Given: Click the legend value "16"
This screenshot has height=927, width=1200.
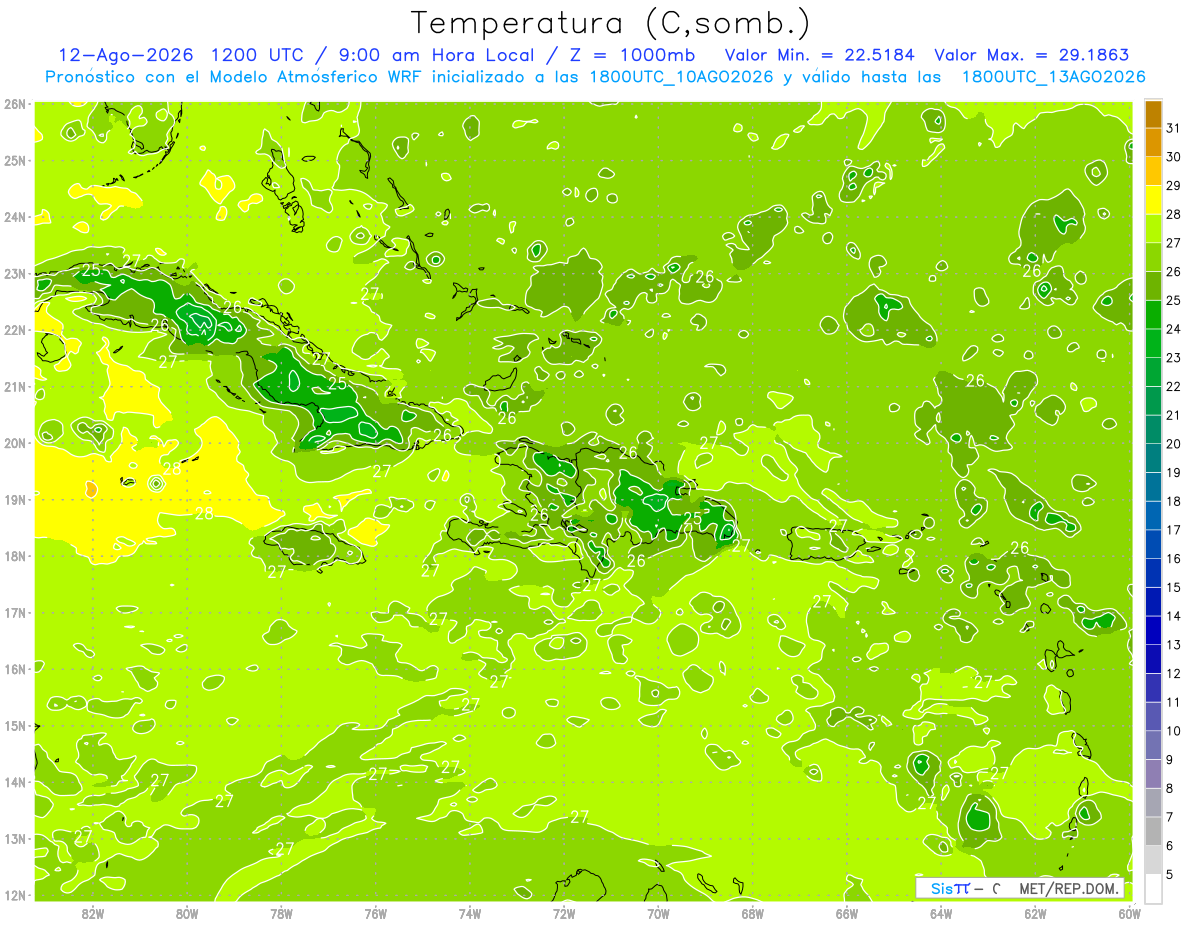Looking at the screenshot, I should click(1174, 559).
